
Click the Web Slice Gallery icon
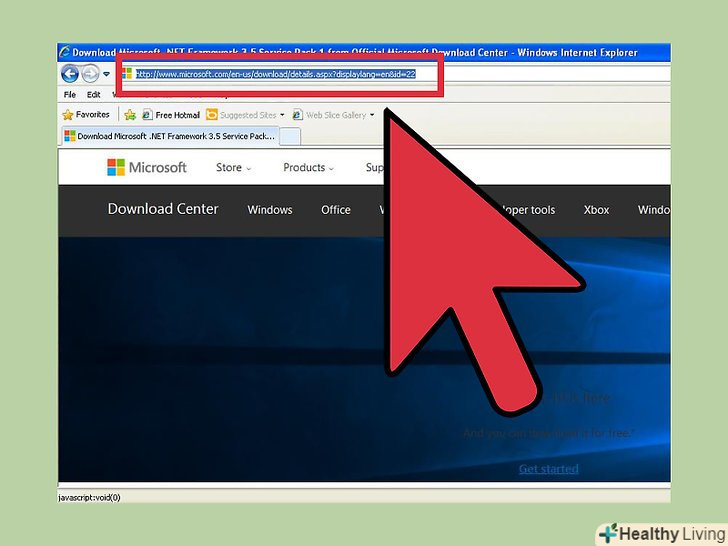tap(298, 115)
